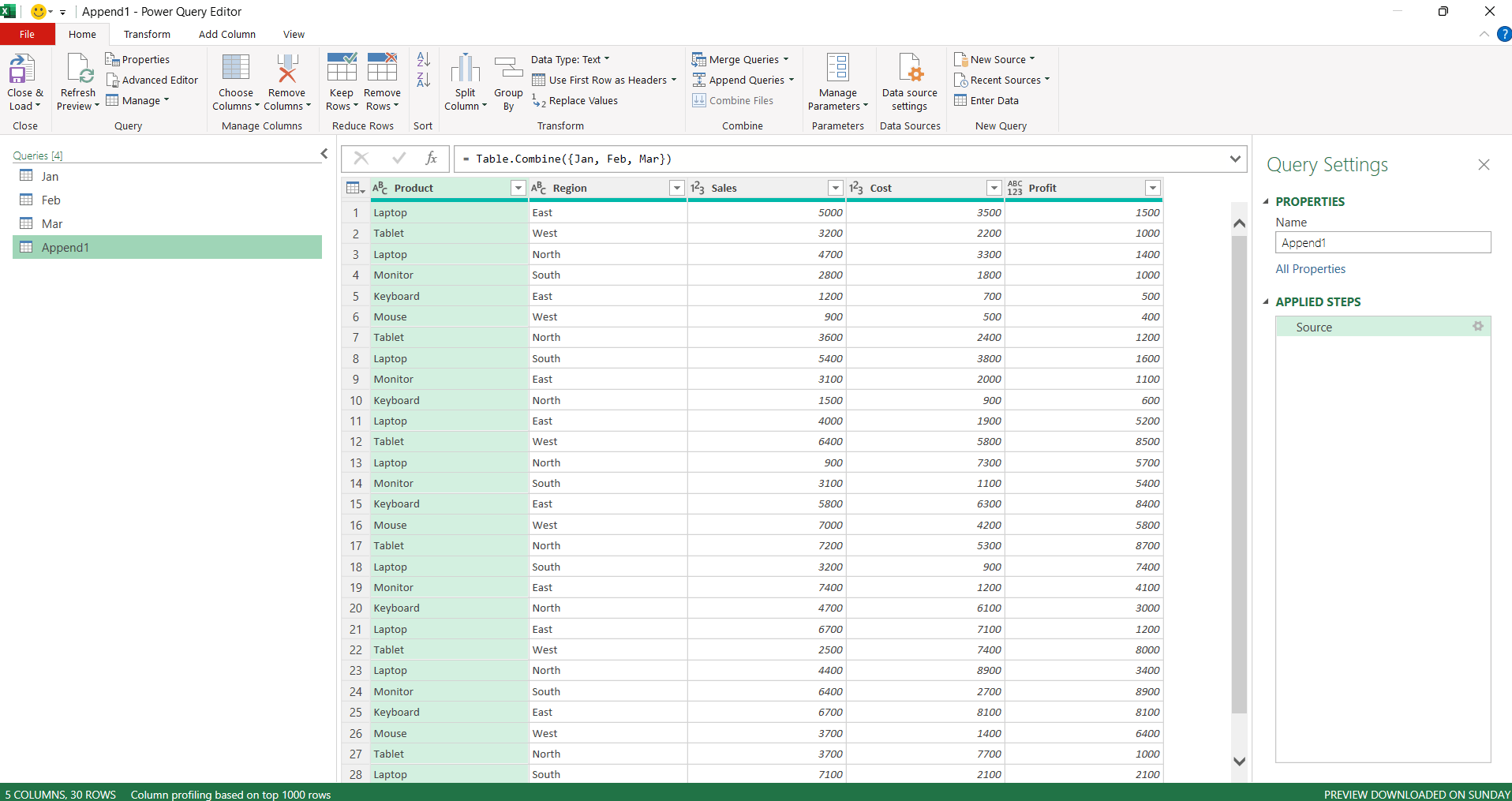
Task: Select the Jan query
Action: coord(167,176)
